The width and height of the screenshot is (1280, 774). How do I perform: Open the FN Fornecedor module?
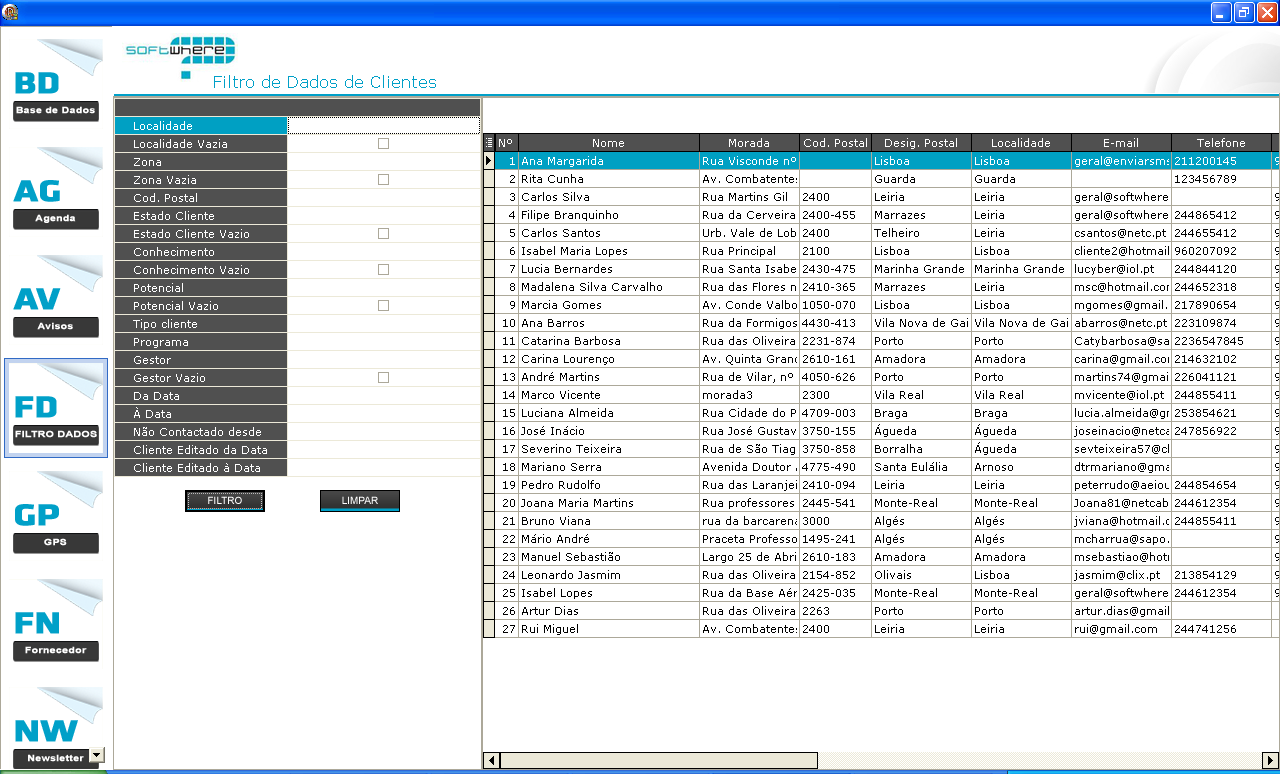tap(56, 622)
